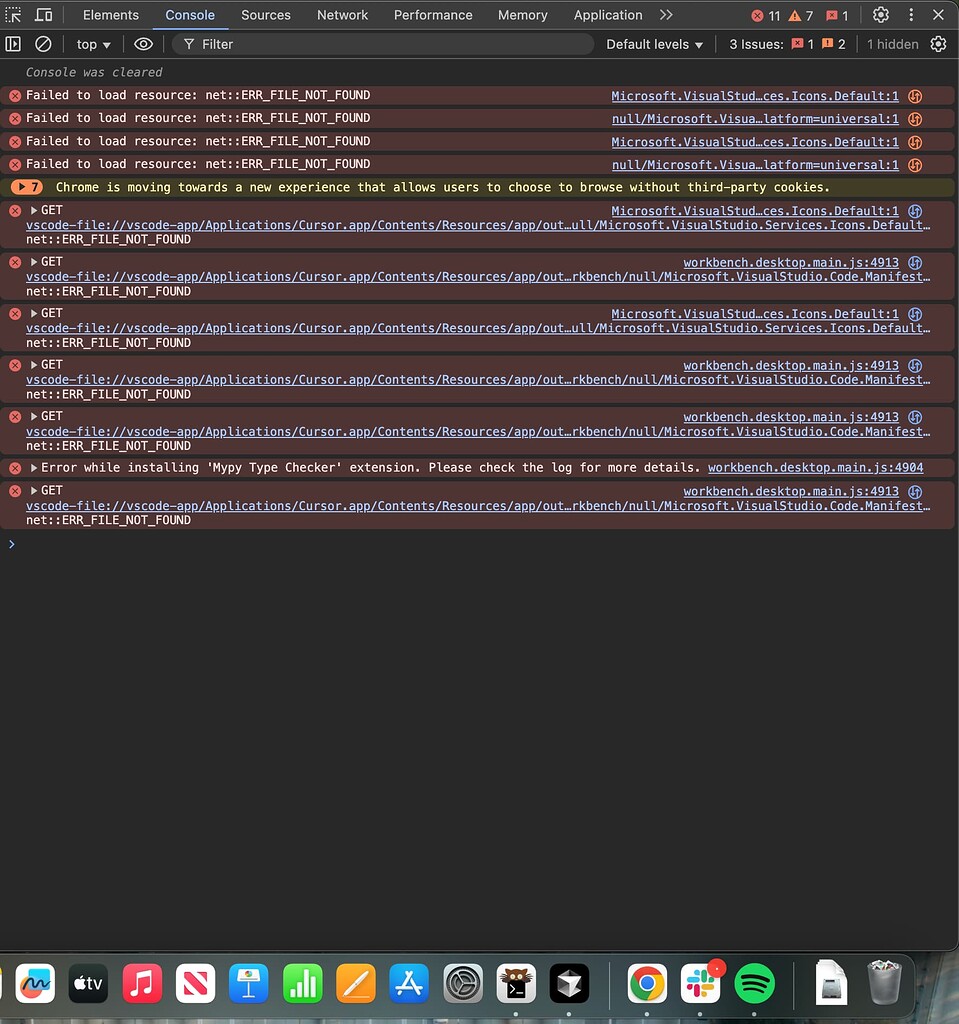Click the console prompt to enter a command
The width and height of the screenshot is (959, 1024).
click(x=100, y=544)
